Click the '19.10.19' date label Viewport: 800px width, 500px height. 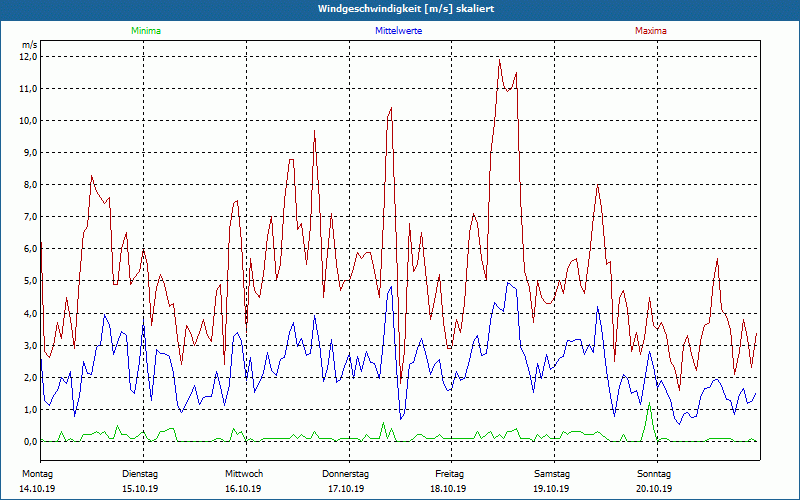pyautogui.click(x=551, y=489)
